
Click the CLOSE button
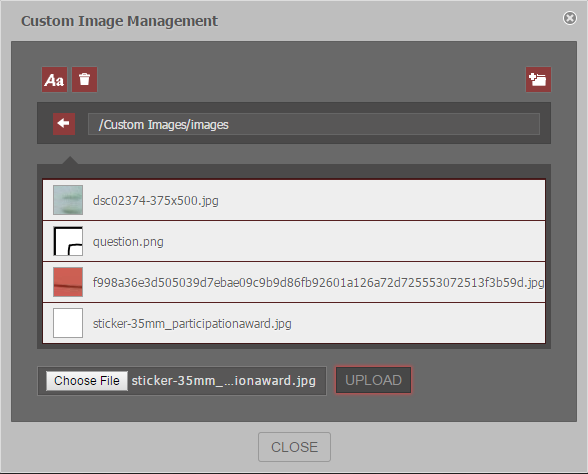[x=294, y=447]
